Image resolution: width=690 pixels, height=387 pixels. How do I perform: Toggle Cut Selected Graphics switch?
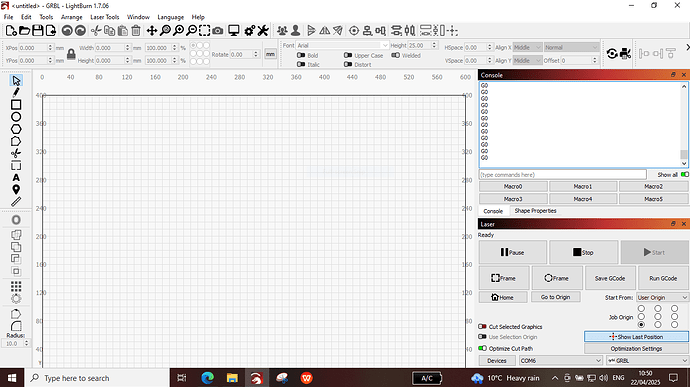pyautogui.click(x=482, y=327)
